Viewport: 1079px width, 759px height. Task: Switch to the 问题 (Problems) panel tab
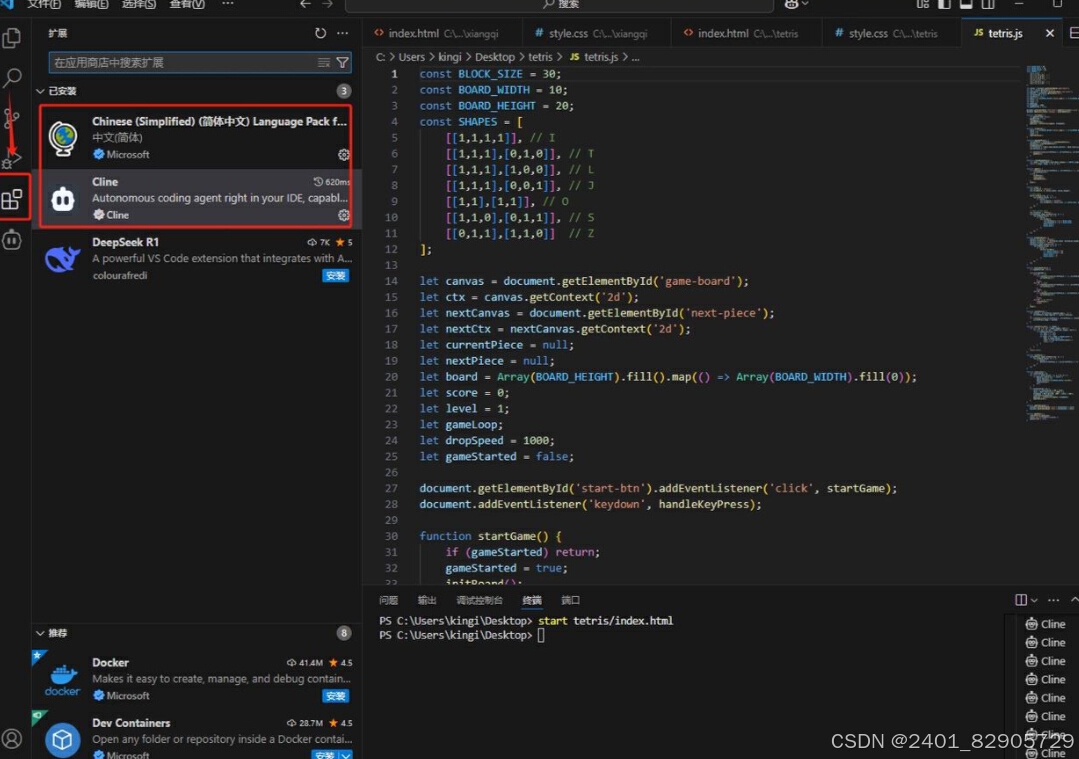(388, 600)
